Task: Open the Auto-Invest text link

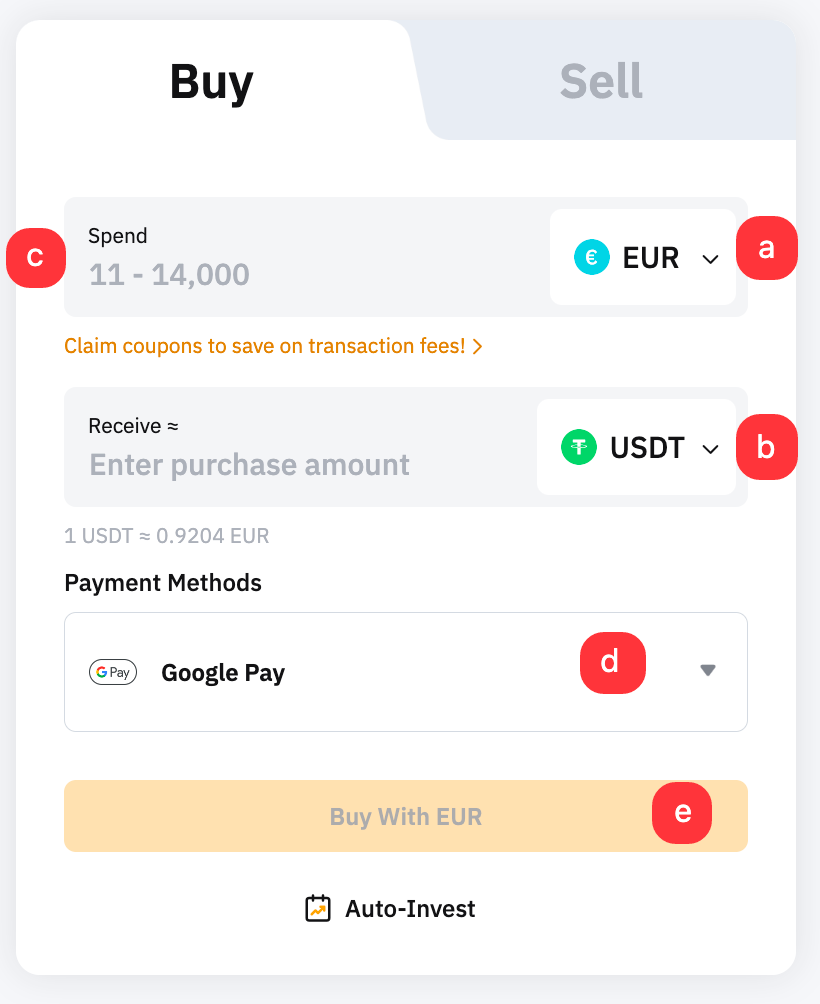Action: click(410, 908)
